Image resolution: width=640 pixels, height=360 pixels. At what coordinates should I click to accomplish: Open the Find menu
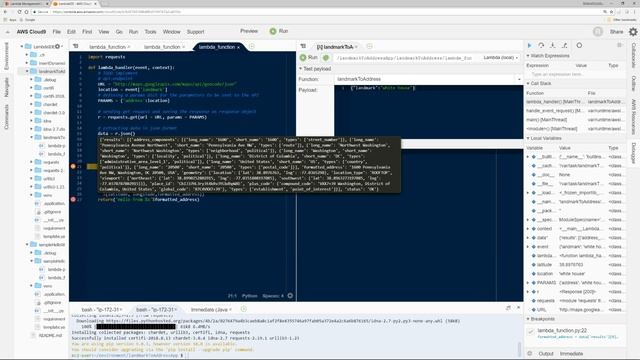87,31
